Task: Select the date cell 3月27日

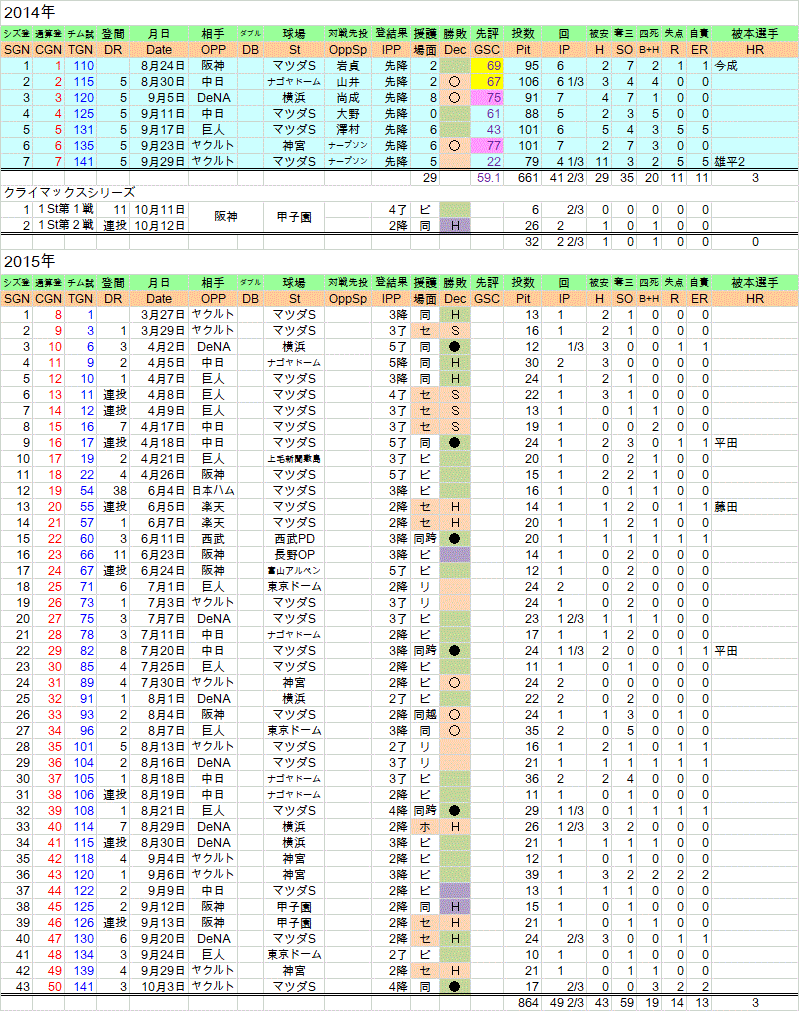Action: (x=159, y=315)
